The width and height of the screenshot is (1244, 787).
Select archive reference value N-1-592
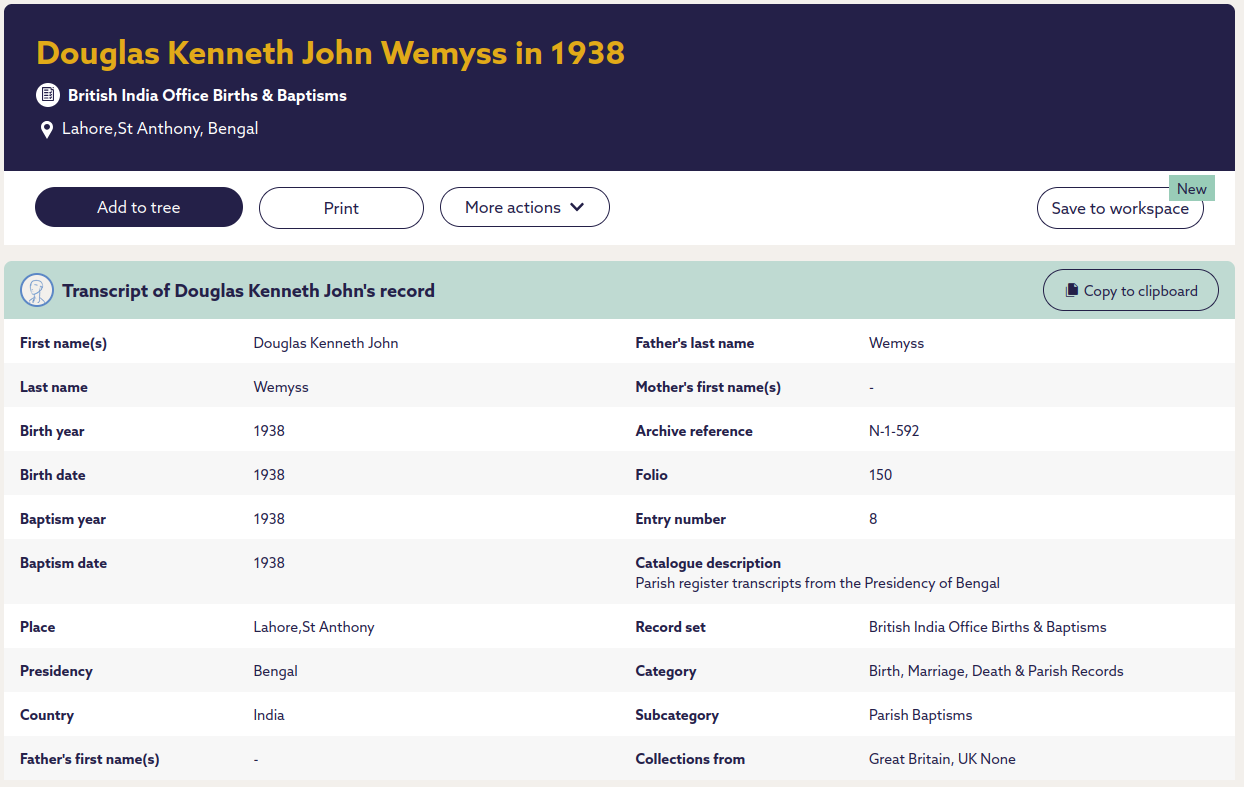click(x=893, y=431)
